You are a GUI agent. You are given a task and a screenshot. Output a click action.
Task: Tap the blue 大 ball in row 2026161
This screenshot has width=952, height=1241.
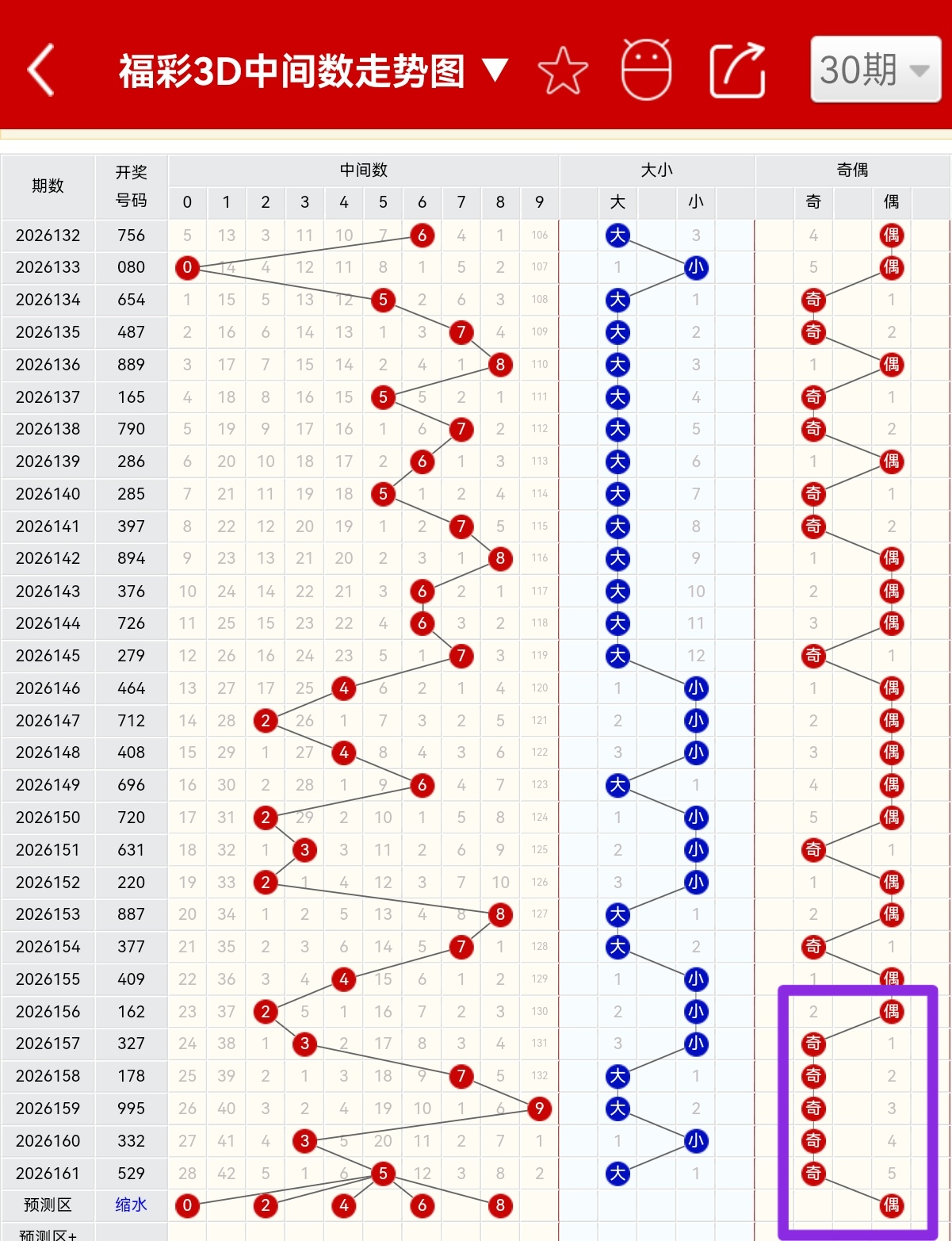[617, 1173]
